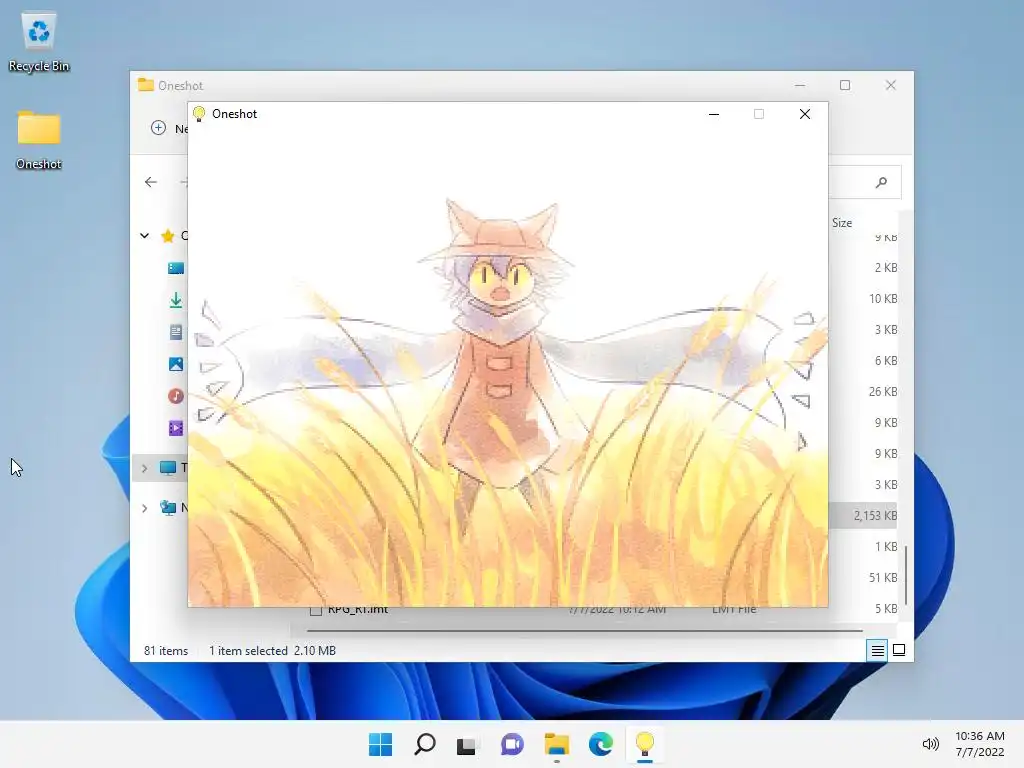Click the Niko artwork in Oneshot window
This screenshot has width=1024, height=768.
coord(507,366)
